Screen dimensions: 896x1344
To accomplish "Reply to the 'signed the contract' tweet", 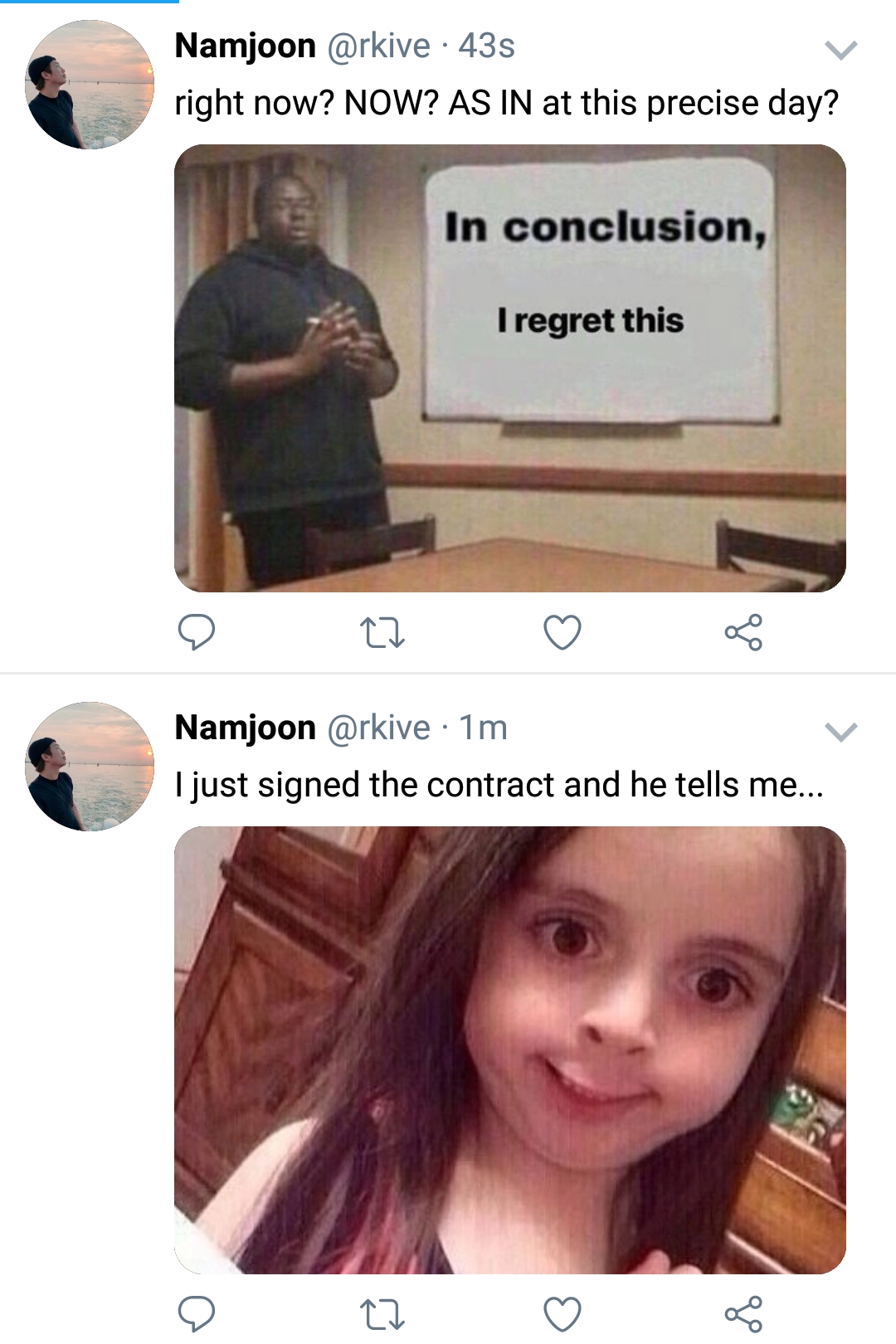I will click(x=197, y=1314).
